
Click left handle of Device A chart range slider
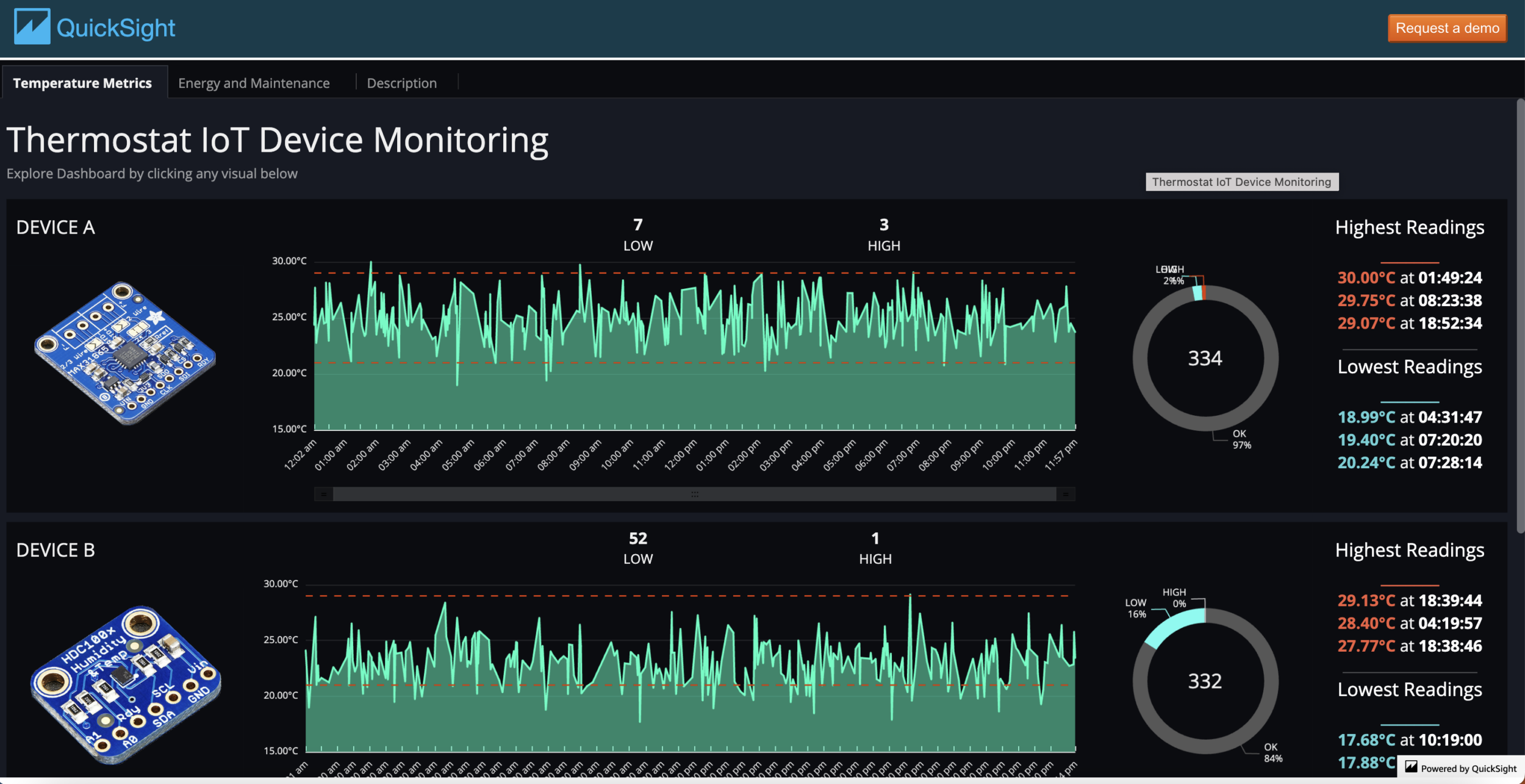coord(324,494)
